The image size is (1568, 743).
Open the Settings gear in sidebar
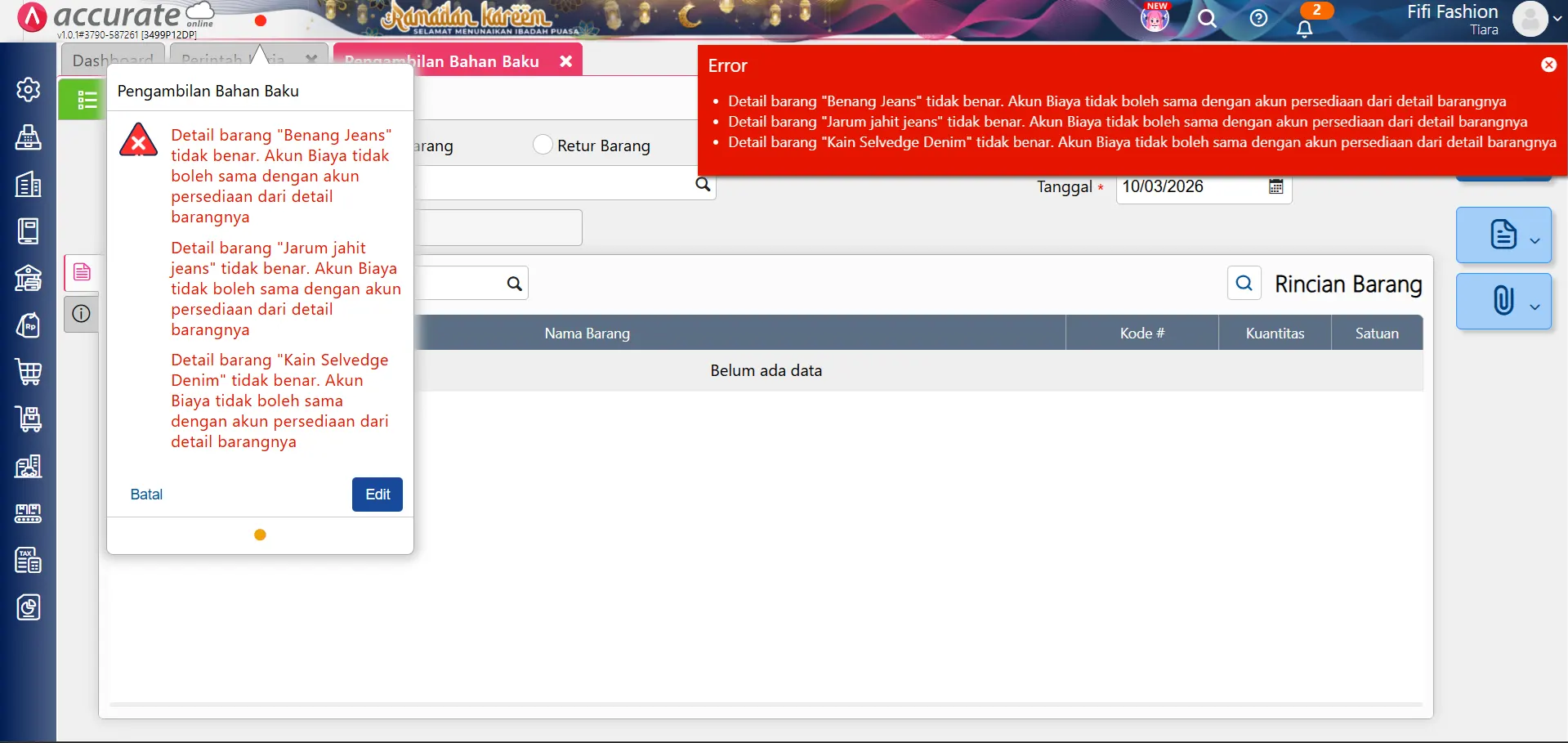(x=29, y=89)
